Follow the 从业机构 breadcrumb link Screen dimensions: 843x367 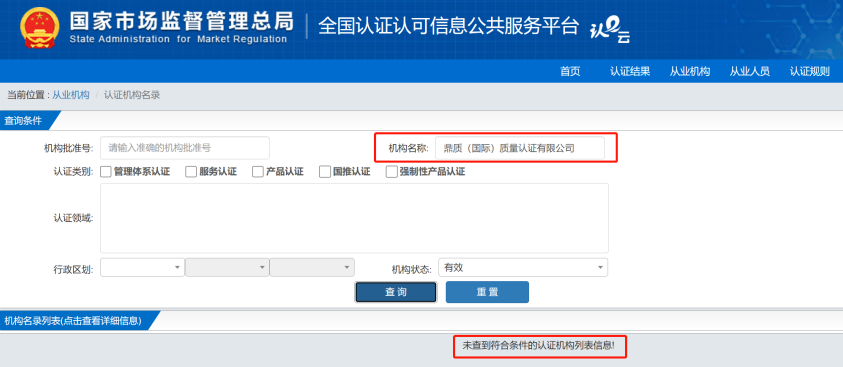coord(71,95)
